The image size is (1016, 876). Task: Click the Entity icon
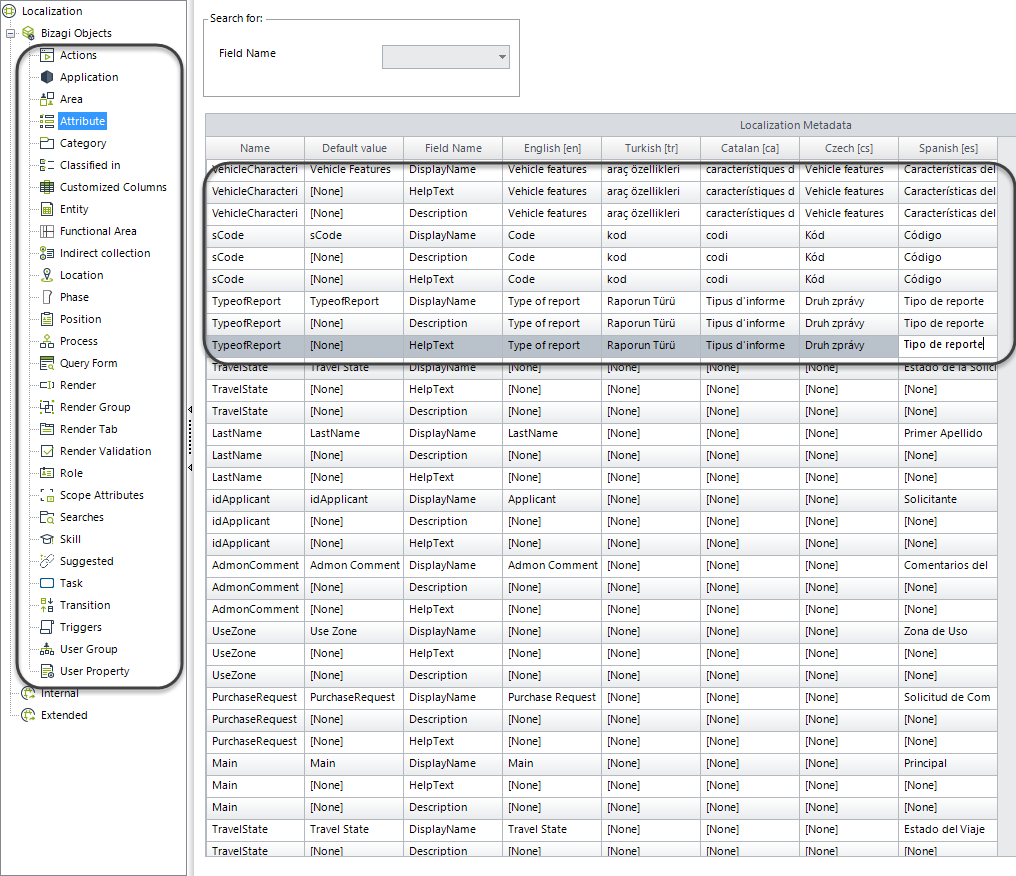(47, 209)
